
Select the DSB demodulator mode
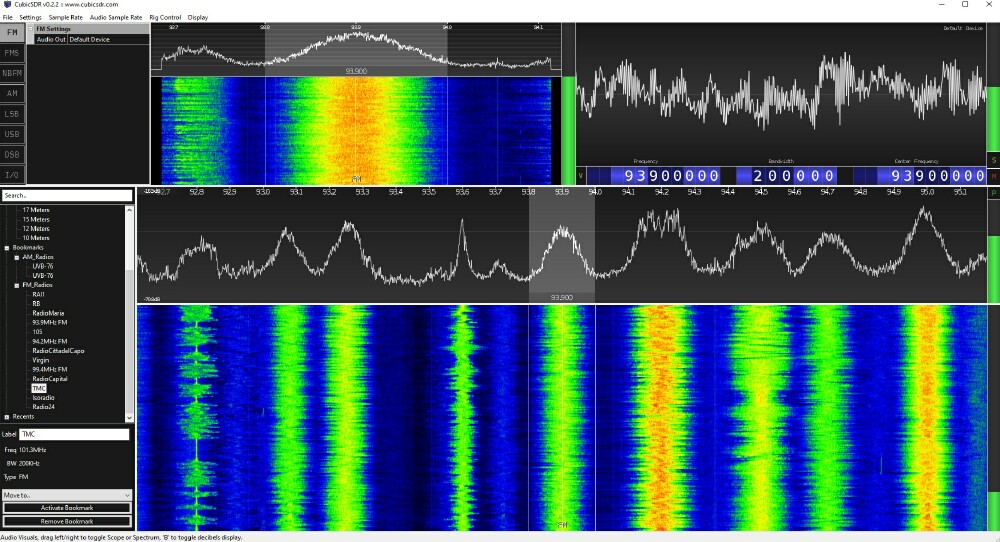[12, 155]
